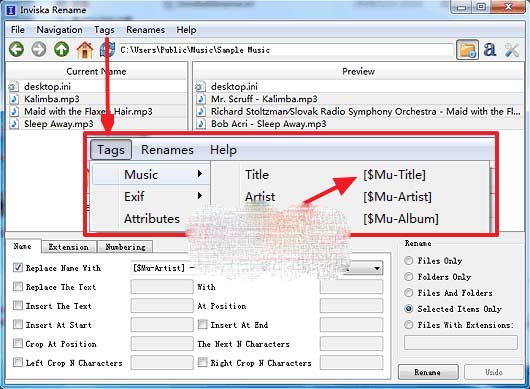
Task: Click the folder path address field
Action: pyautogui.click(x=286, y=50)
